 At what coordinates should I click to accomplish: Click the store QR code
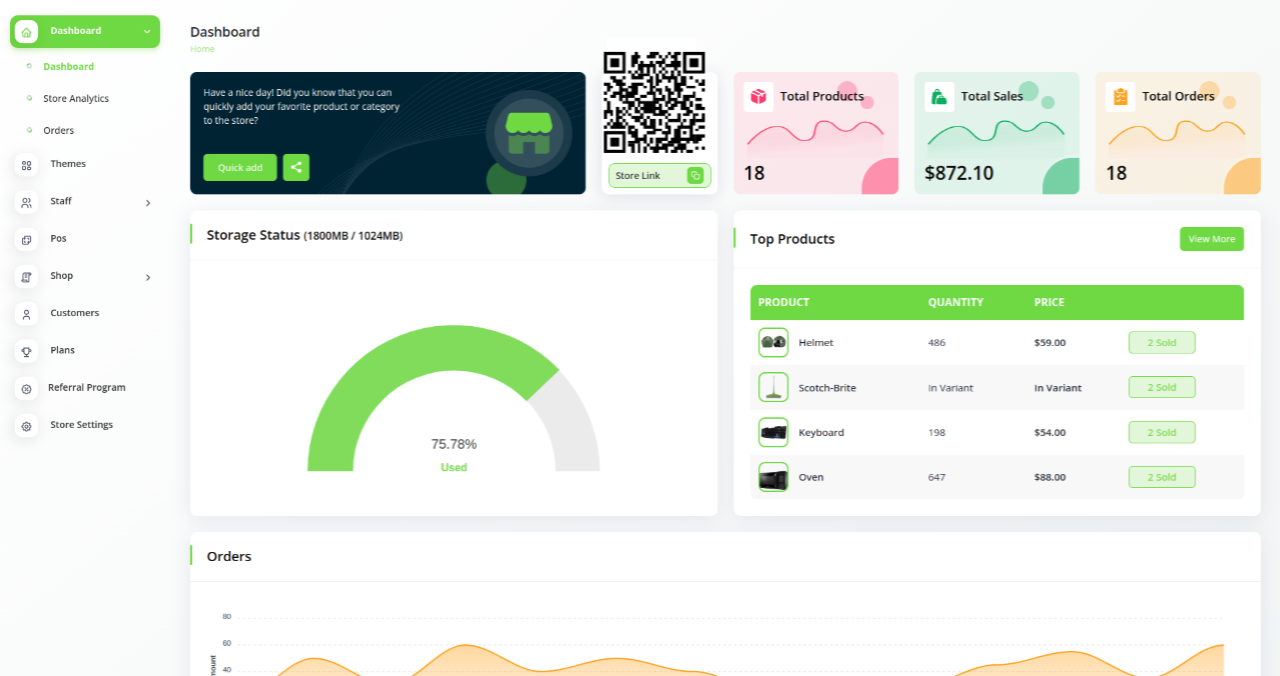click(x=654, y=102)
